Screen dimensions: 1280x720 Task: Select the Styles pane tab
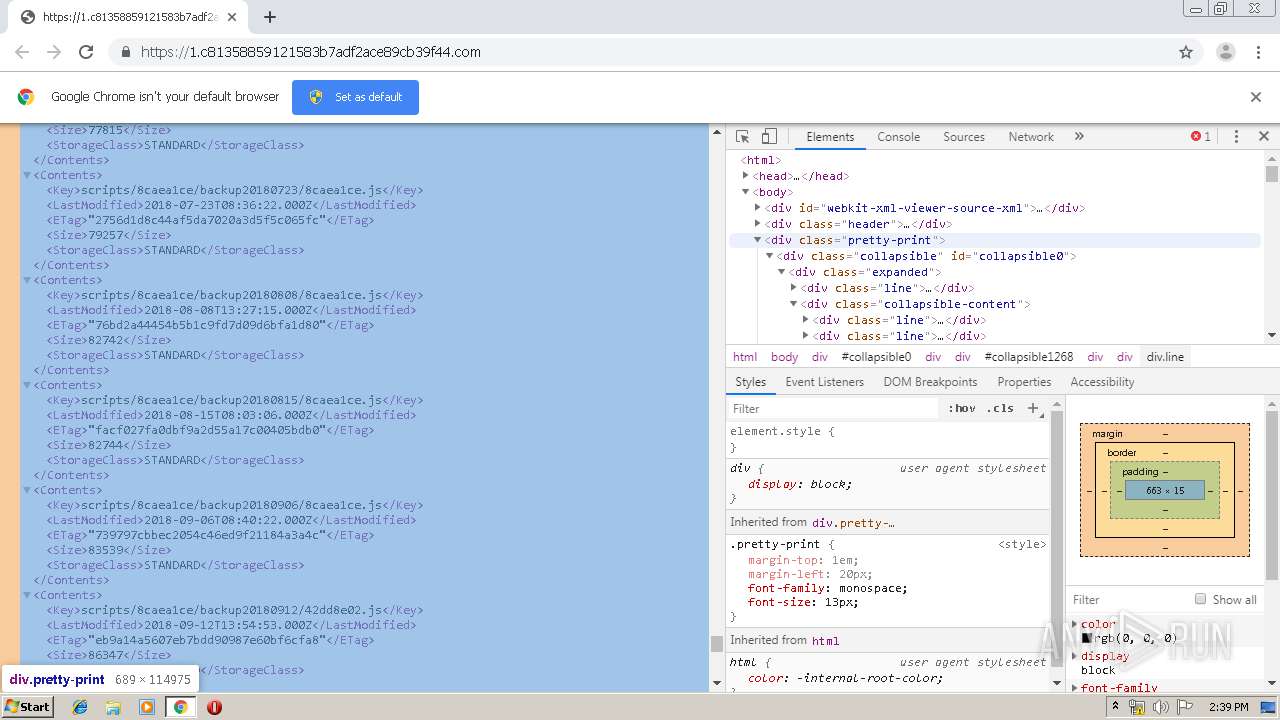coord(750,382)
